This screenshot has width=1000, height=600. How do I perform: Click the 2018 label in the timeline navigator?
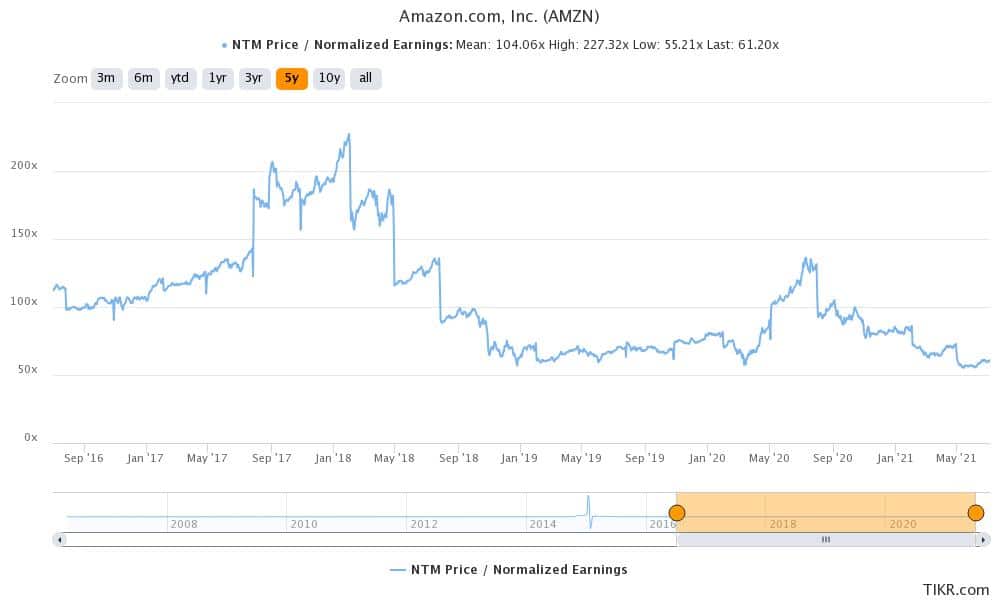point(783,523)
